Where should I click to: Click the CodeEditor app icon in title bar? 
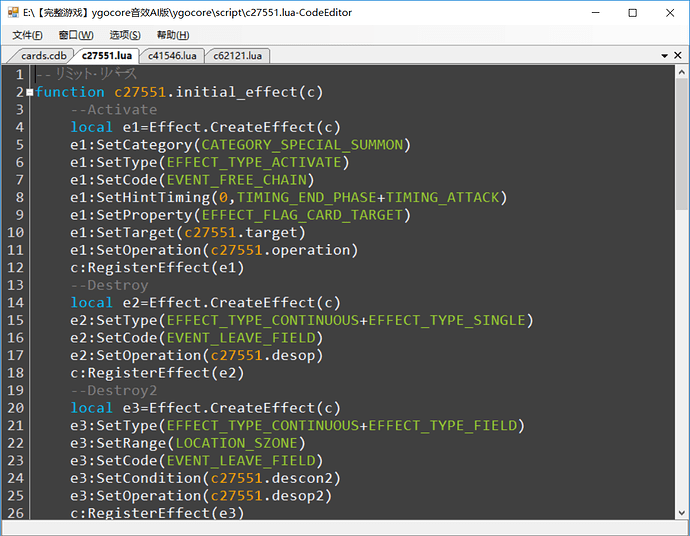(x=13, y=12)
